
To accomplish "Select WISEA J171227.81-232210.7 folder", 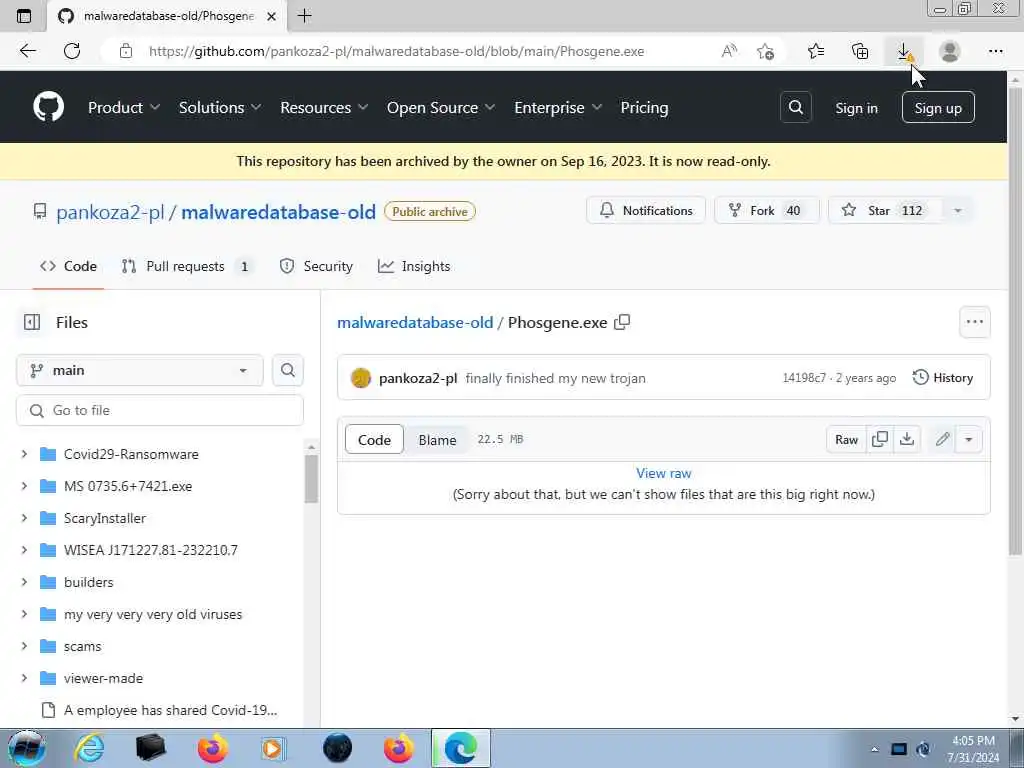I will click(x=151, y=550).
